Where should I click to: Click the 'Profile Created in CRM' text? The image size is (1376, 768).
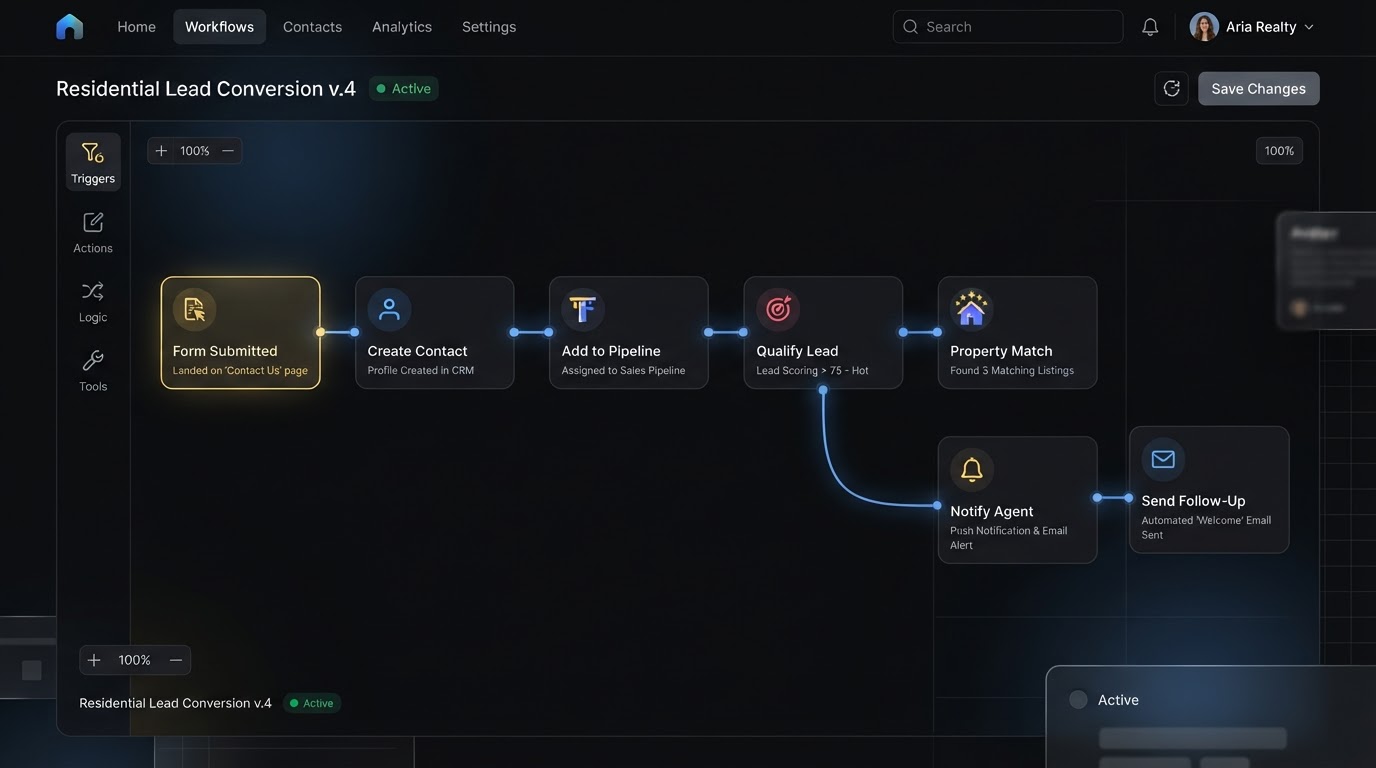tap(420, 370)
